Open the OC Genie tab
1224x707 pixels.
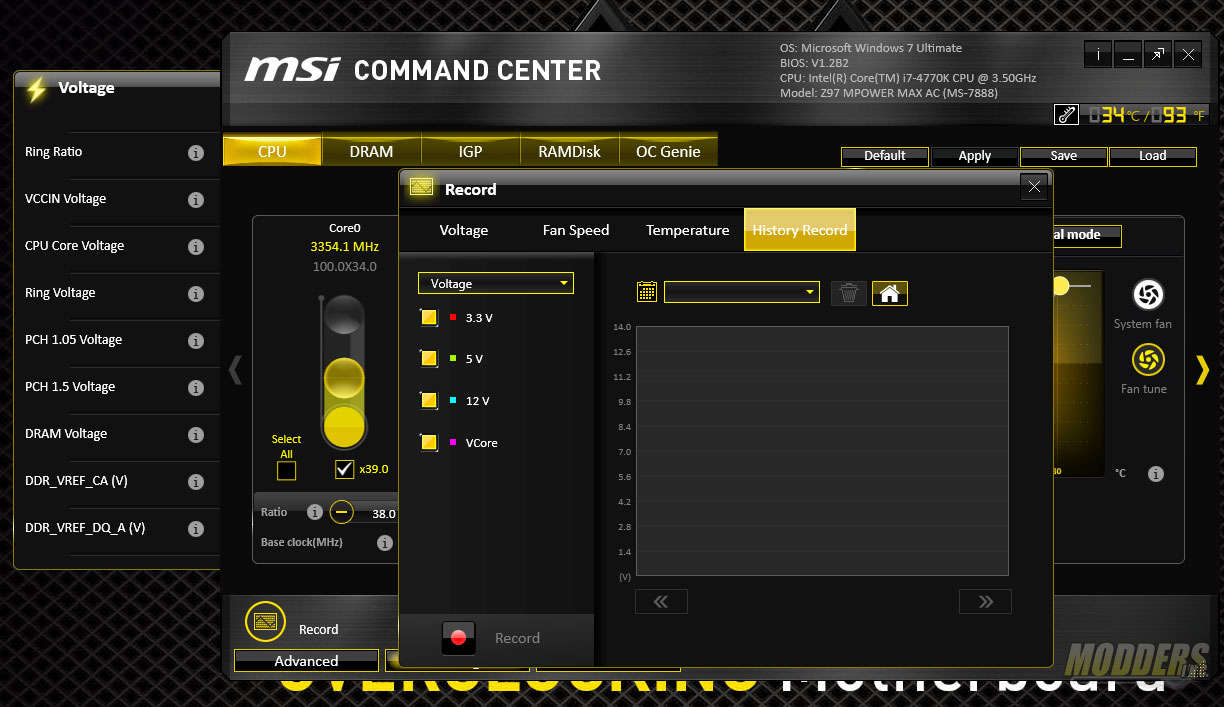[668, 151]
